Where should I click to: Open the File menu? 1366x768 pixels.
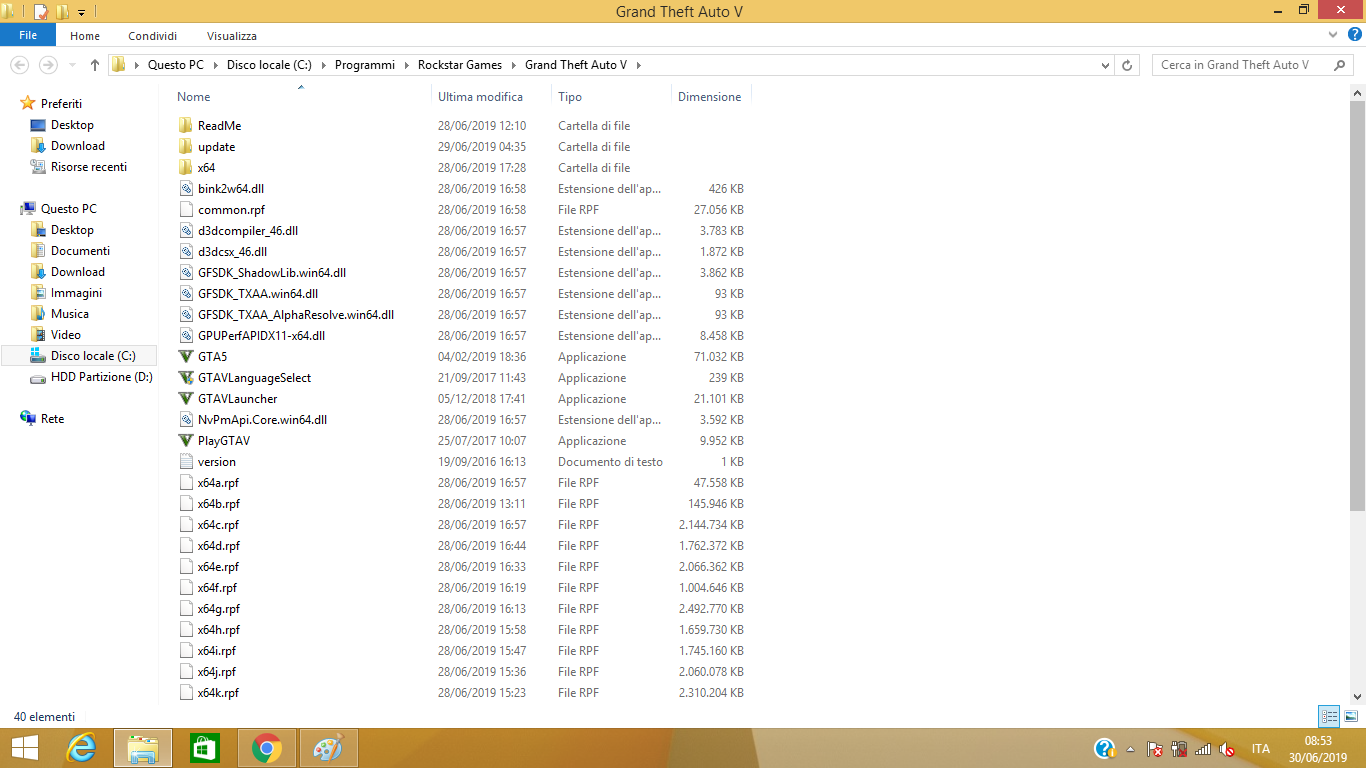(28, 35)
